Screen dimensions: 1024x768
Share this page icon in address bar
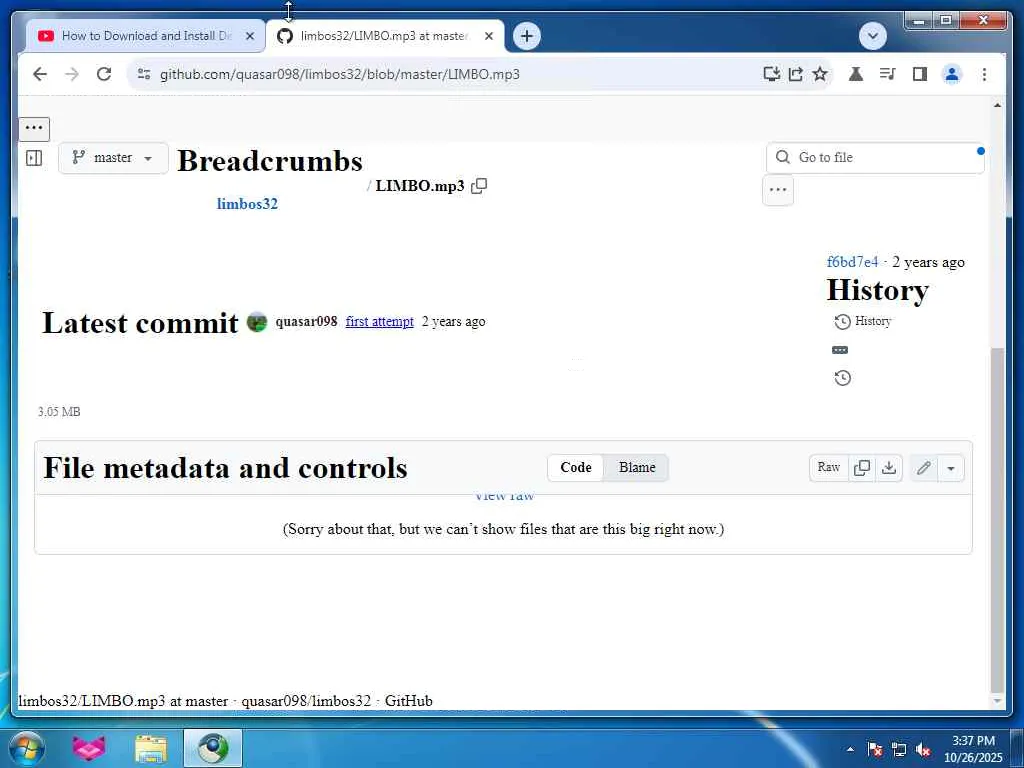pyautogui.click(x=795, y=74)
